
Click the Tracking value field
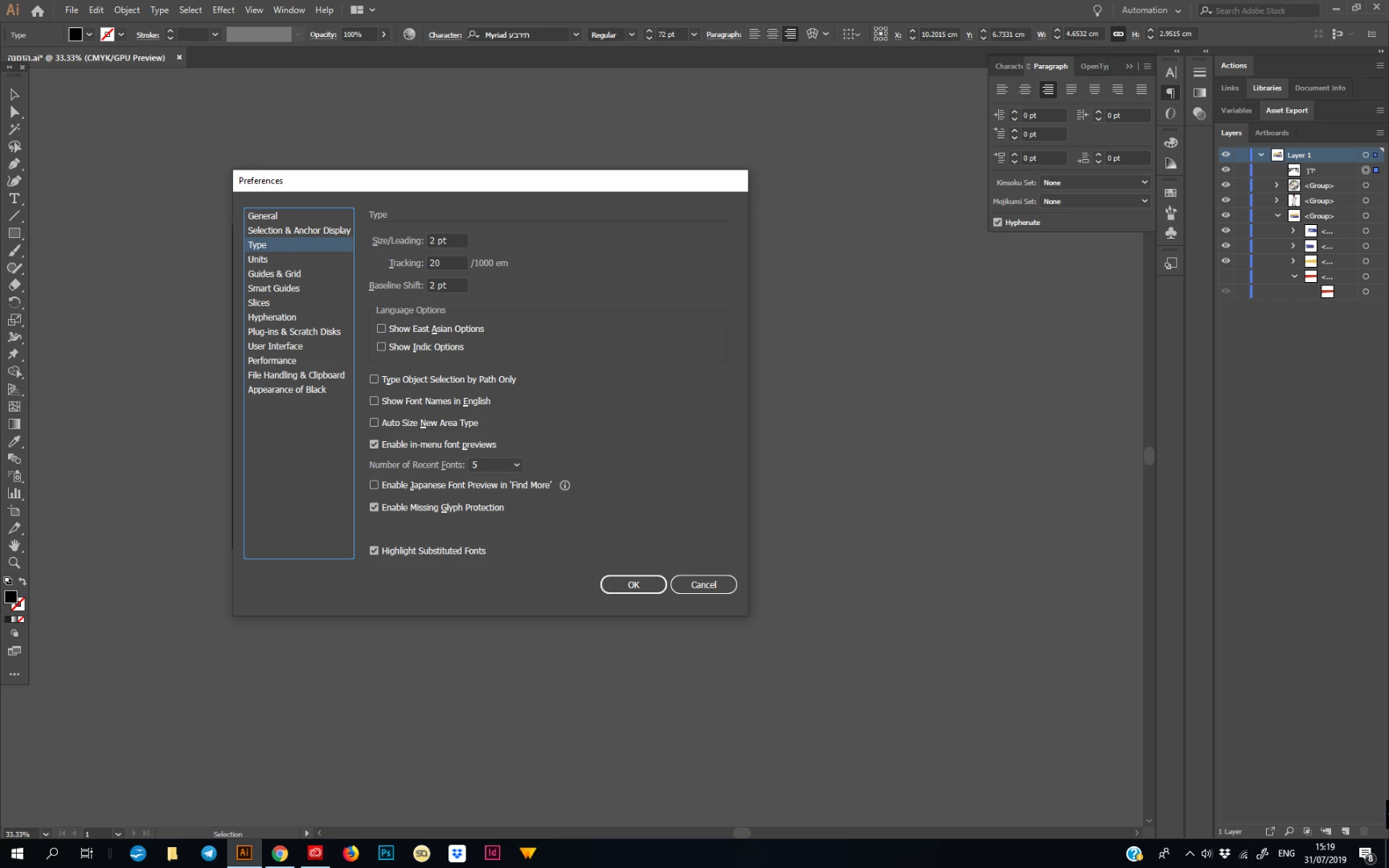[x=447, y=263]
